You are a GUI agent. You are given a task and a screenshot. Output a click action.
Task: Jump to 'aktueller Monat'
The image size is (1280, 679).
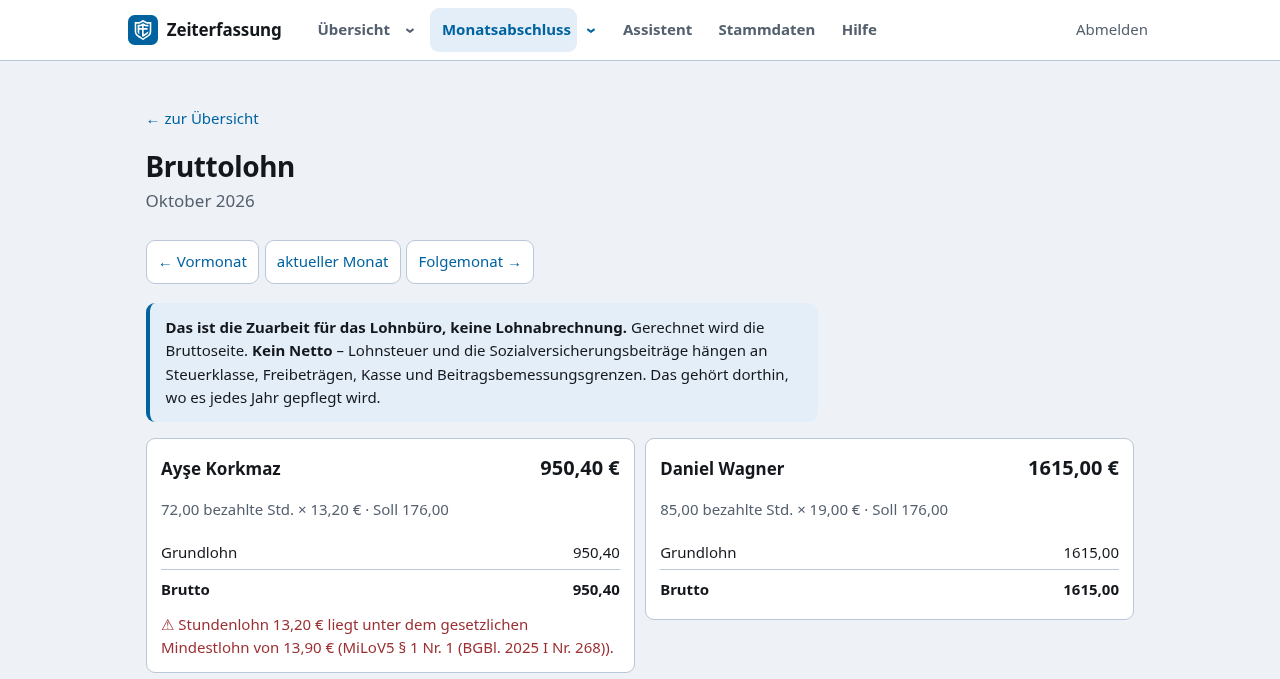(332, 262)
